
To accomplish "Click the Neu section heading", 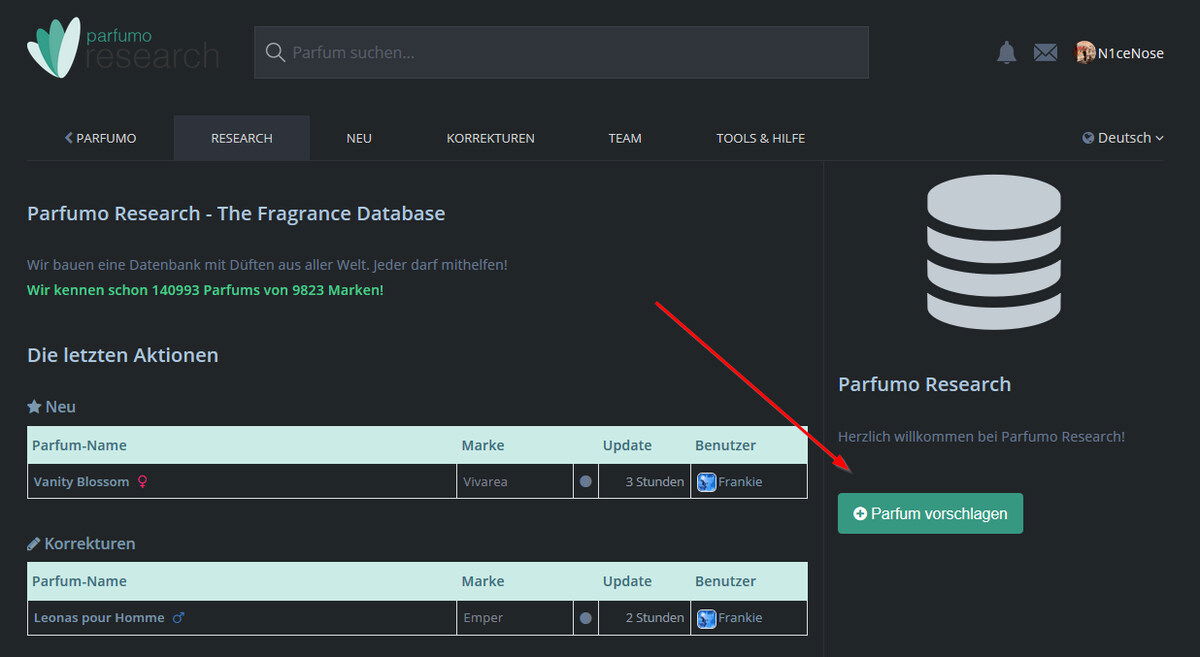I will 60,407.
